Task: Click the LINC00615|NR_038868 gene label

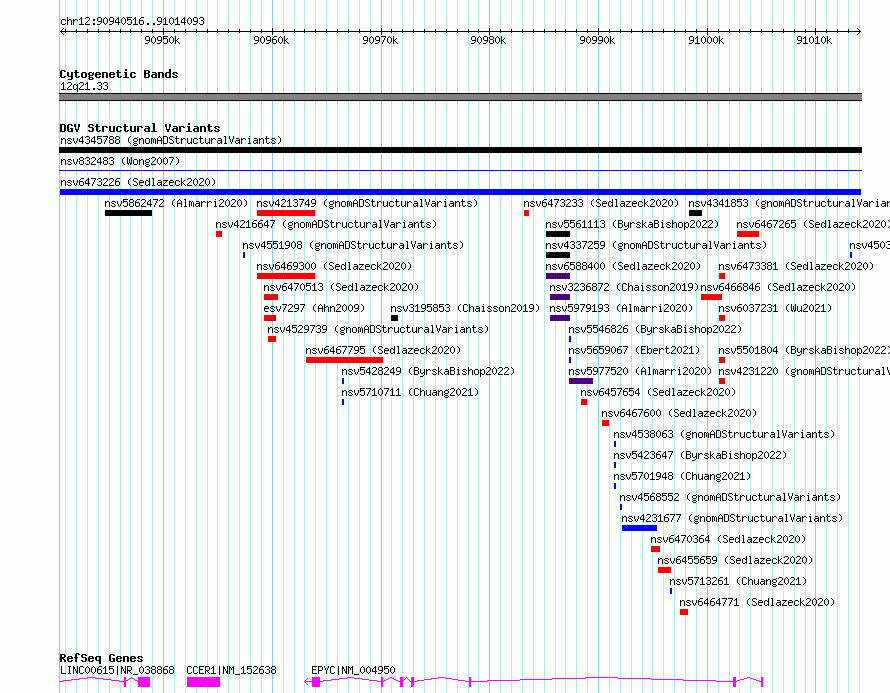Action: click(117, 670)
